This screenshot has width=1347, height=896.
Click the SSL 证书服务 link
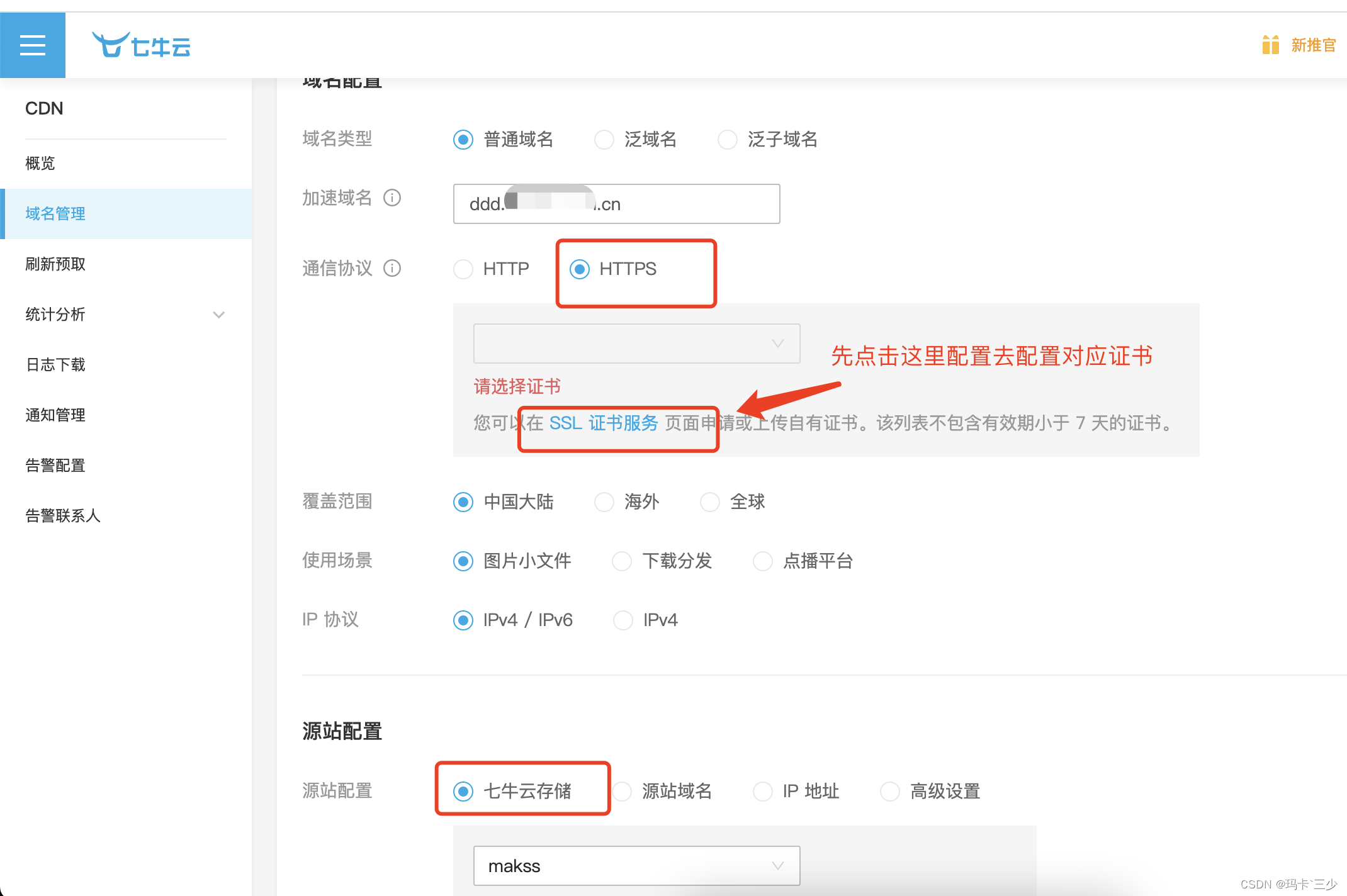[603, 423]
